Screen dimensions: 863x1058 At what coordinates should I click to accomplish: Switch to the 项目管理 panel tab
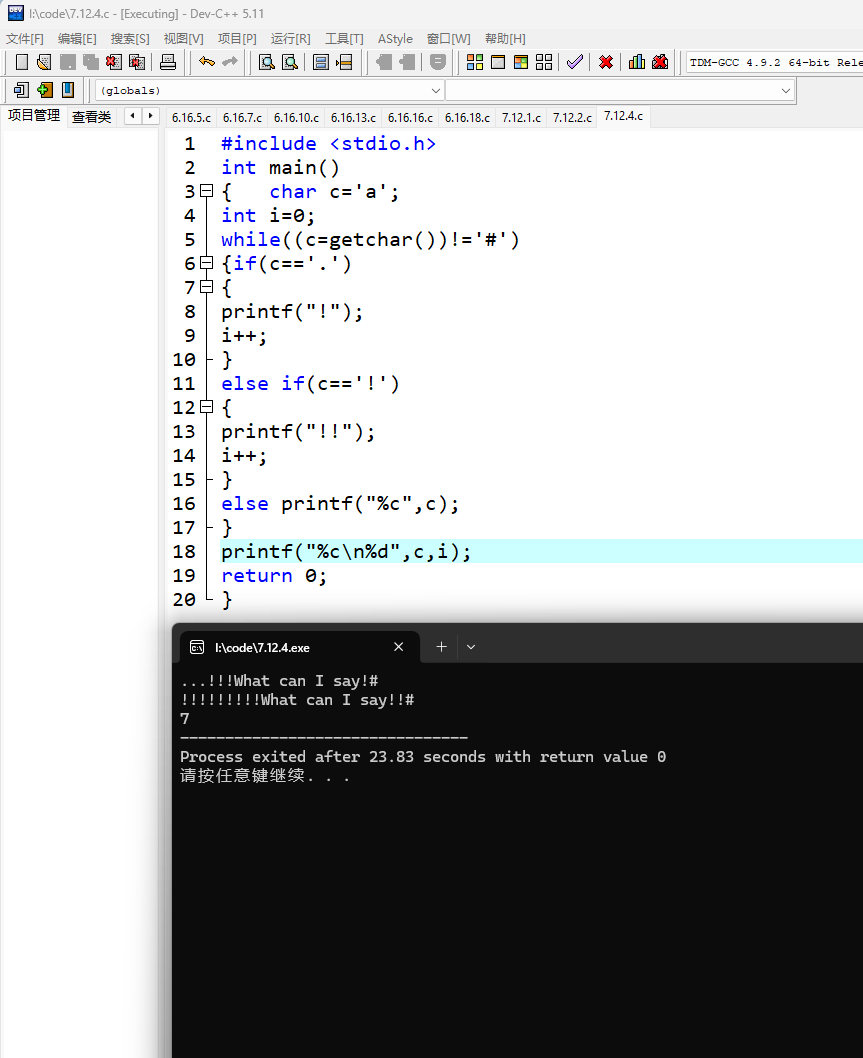click(34, 116)
